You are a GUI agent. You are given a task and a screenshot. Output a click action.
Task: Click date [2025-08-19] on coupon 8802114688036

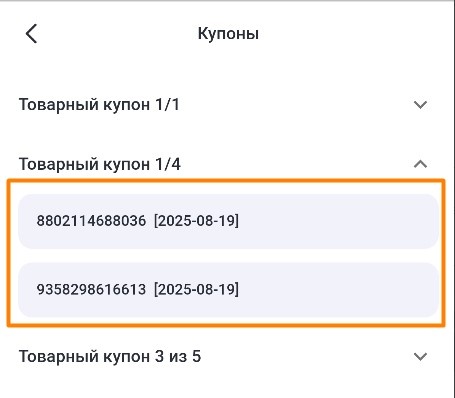196,221
